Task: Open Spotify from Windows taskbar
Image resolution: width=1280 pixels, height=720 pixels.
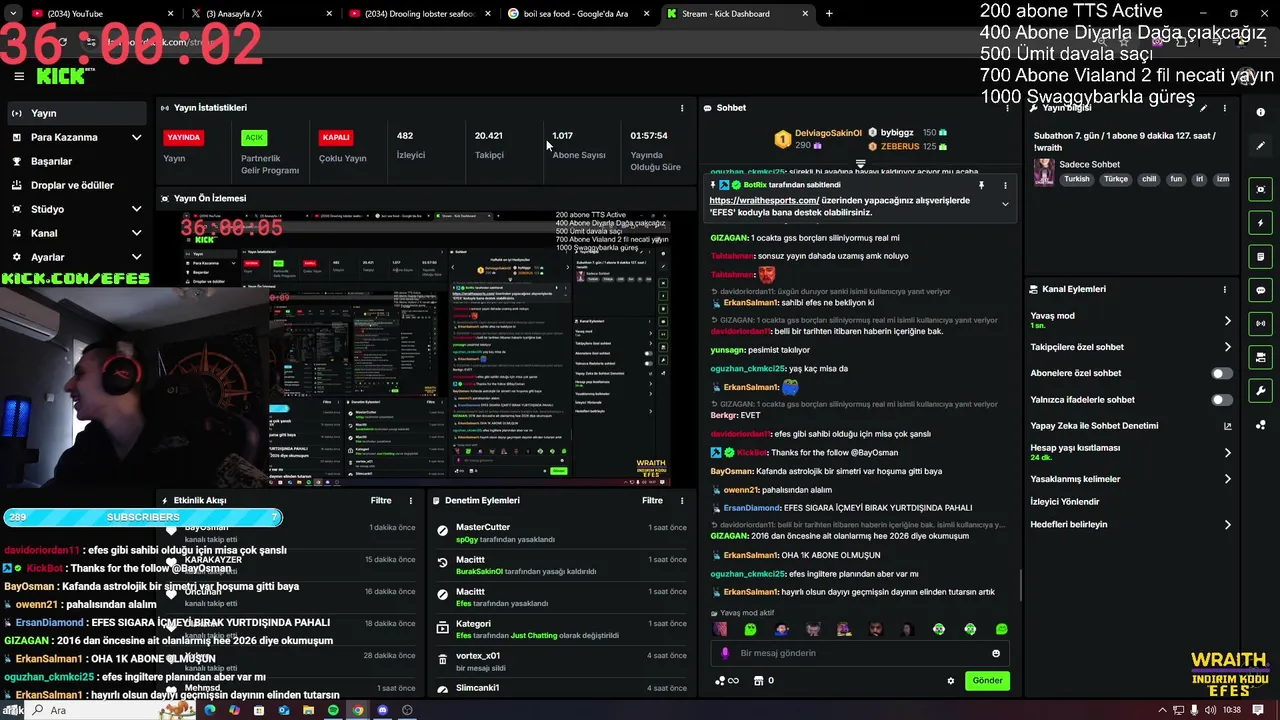Action: [333, 710]
